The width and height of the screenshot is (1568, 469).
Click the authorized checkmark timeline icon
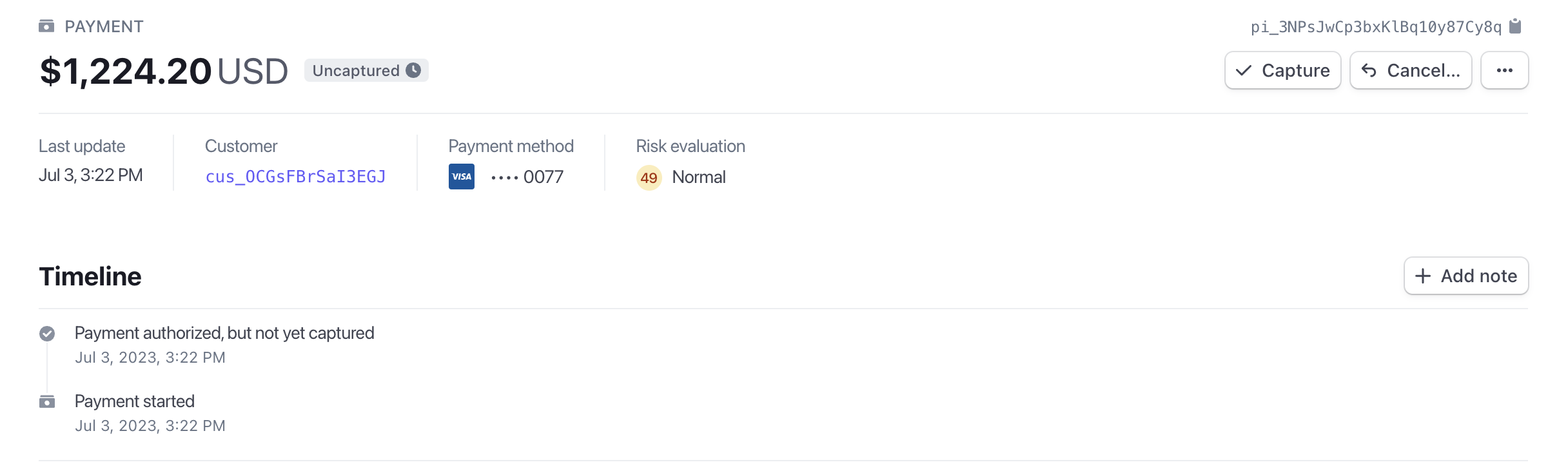click(47, 334)
